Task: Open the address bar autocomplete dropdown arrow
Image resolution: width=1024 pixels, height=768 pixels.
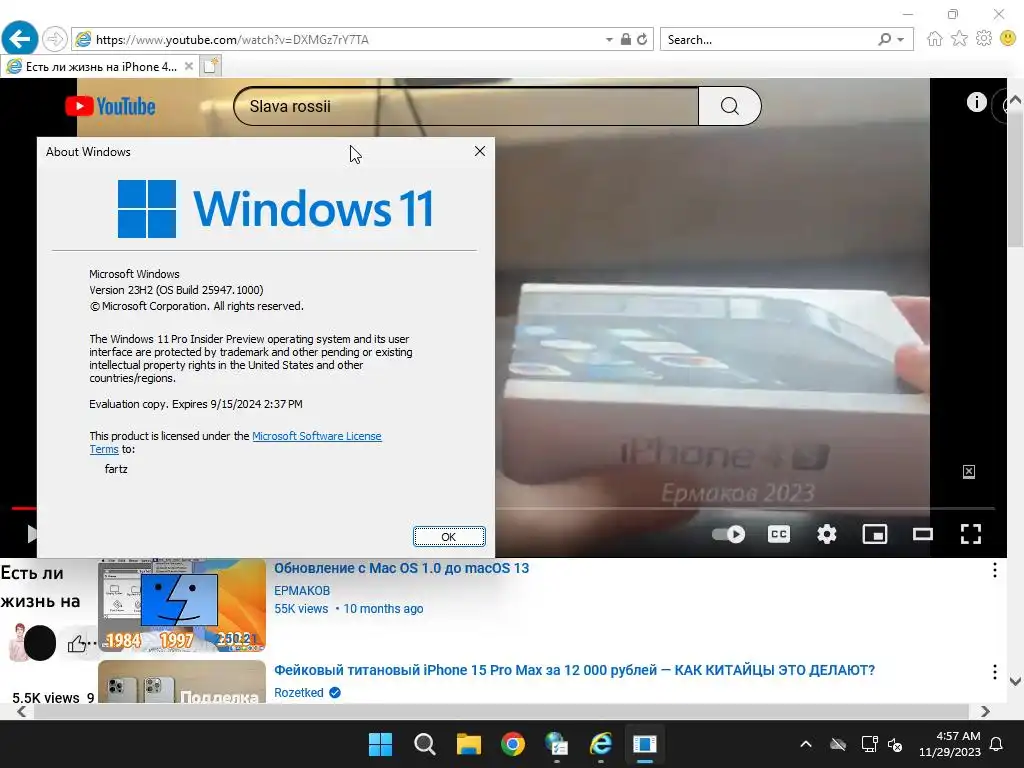Action: point(609,40)
